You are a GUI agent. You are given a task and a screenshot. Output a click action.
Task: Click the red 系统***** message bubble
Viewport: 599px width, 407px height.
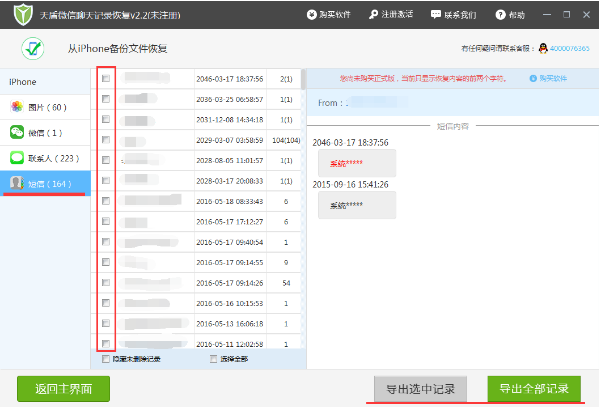(357, 163)
